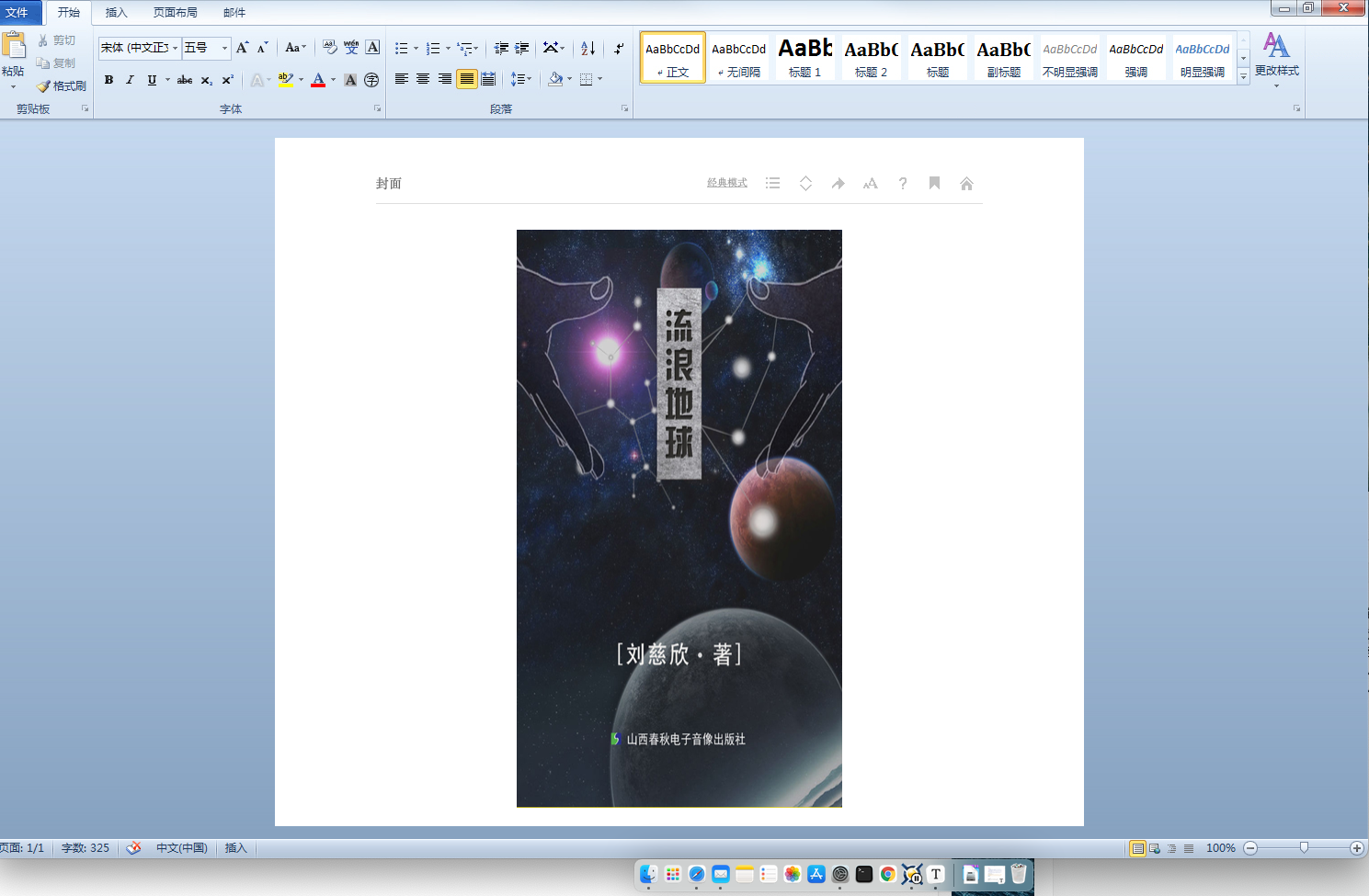
Task: Toggle Align Left paragraph alignment
Action: tap(402, 79)
